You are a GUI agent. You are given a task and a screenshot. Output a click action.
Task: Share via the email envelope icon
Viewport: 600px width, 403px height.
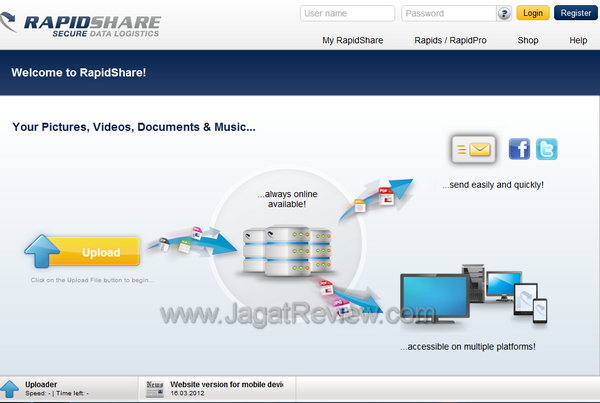click(x=473, y=149)
